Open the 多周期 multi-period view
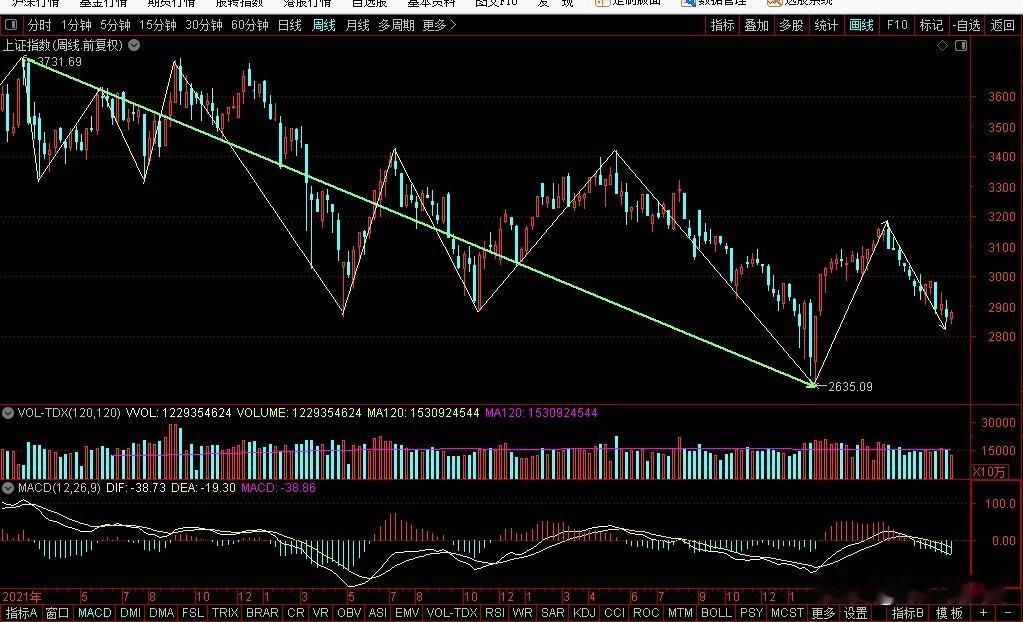Image resolution: width=1023 pixels, height=622 pixels. click(396, 25)
